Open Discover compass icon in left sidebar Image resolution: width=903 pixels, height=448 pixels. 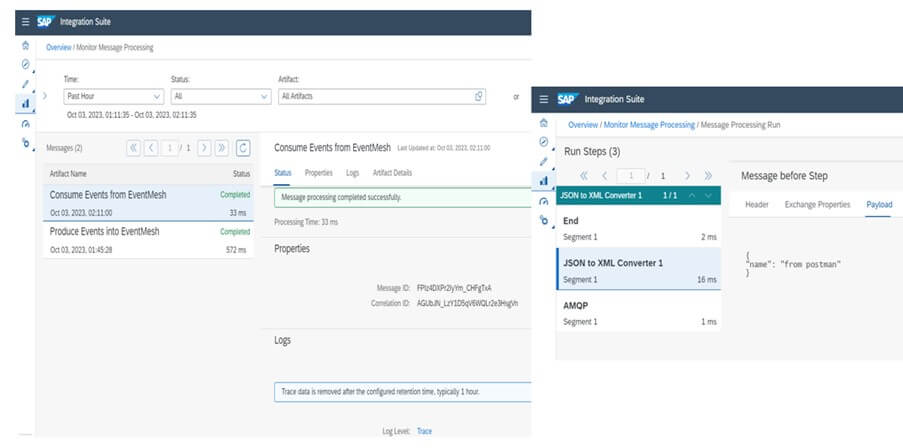25,64
